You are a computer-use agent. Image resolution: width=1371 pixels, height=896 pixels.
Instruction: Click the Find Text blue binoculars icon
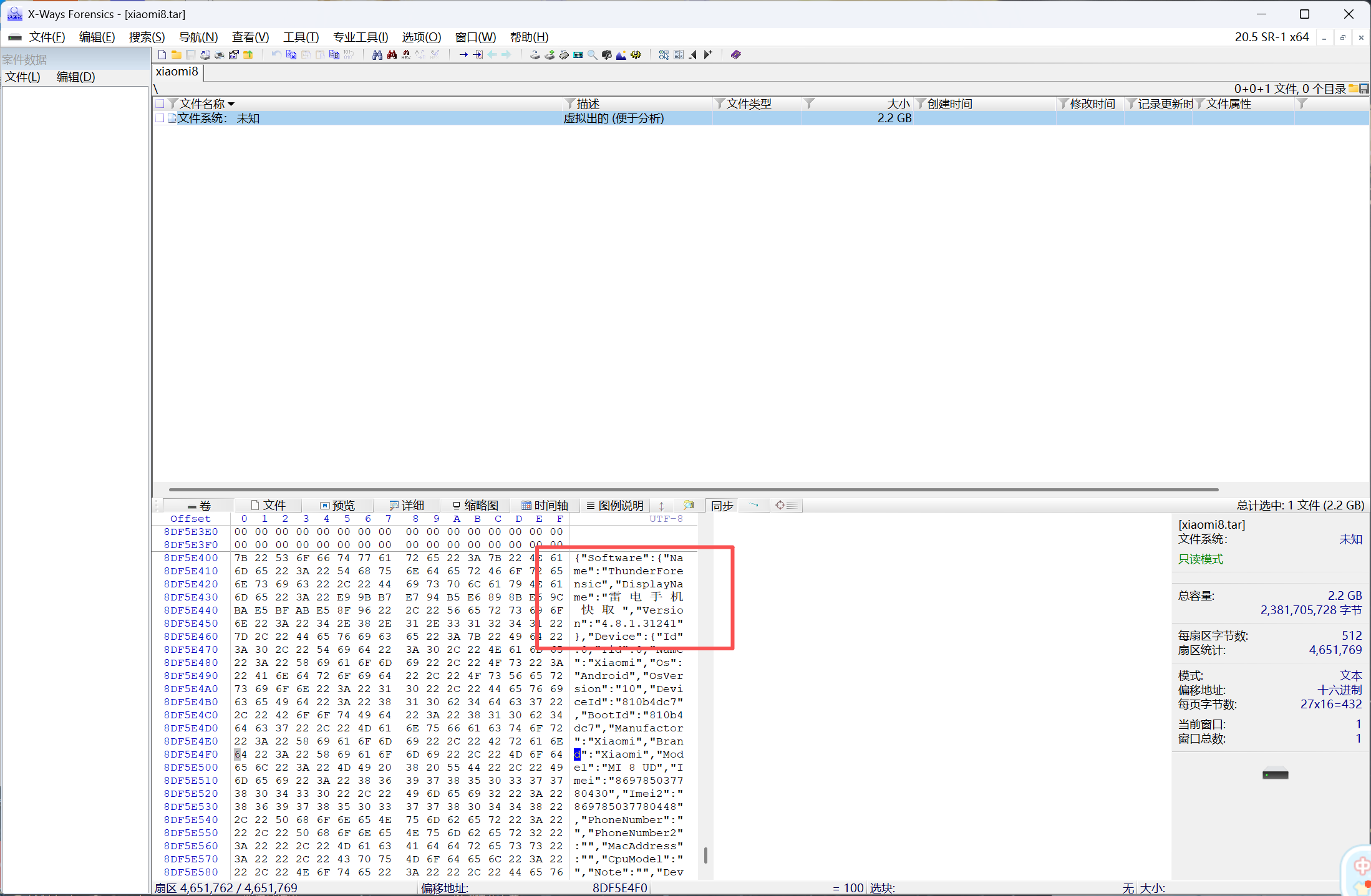tap(377, 55)
